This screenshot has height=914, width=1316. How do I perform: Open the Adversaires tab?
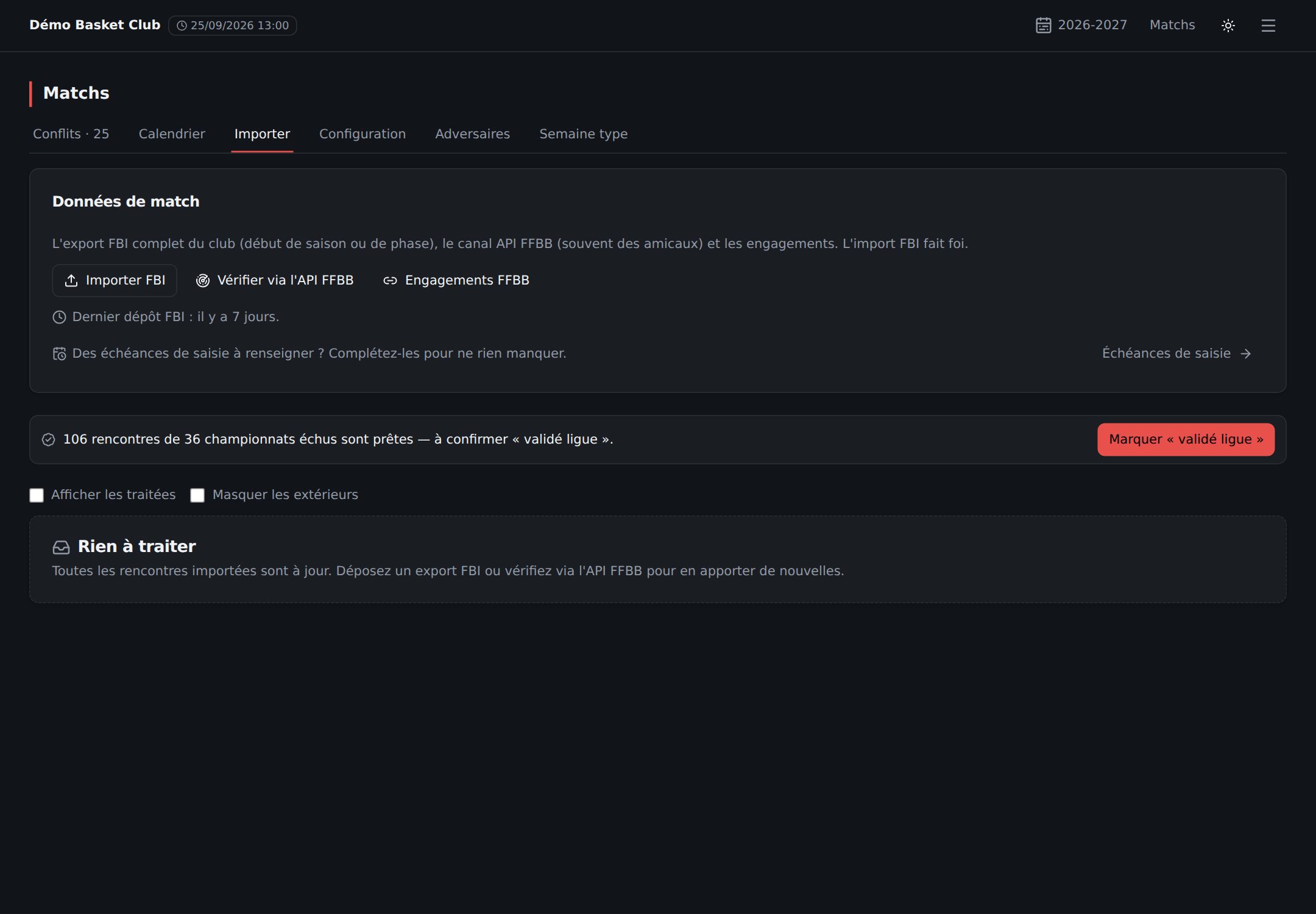[473, 134]
